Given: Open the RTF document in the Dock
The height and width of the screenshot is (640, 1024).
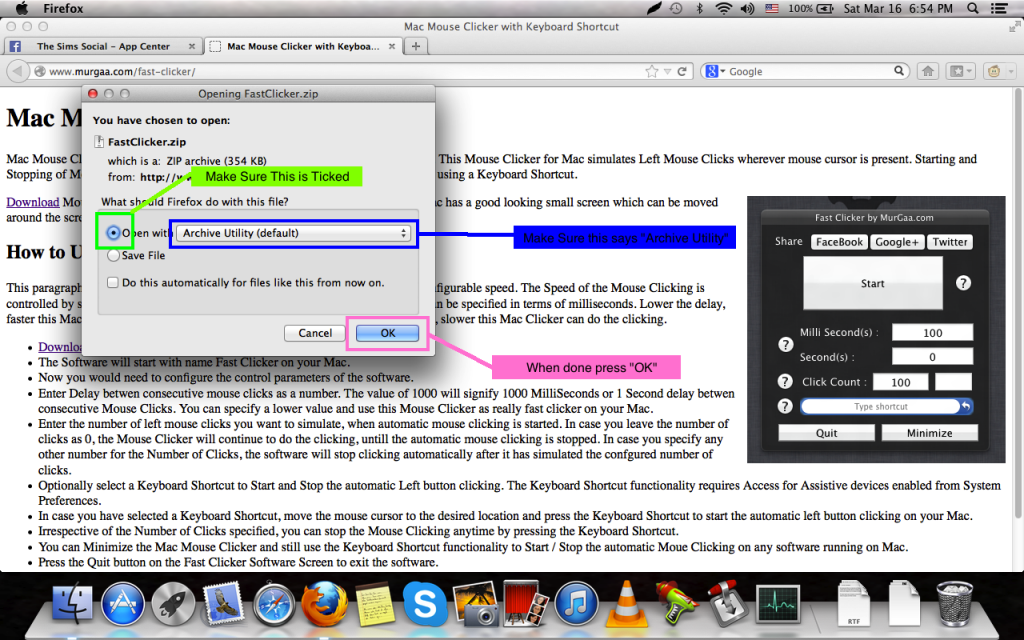Looking at the screenshot, I should (853, 604).
